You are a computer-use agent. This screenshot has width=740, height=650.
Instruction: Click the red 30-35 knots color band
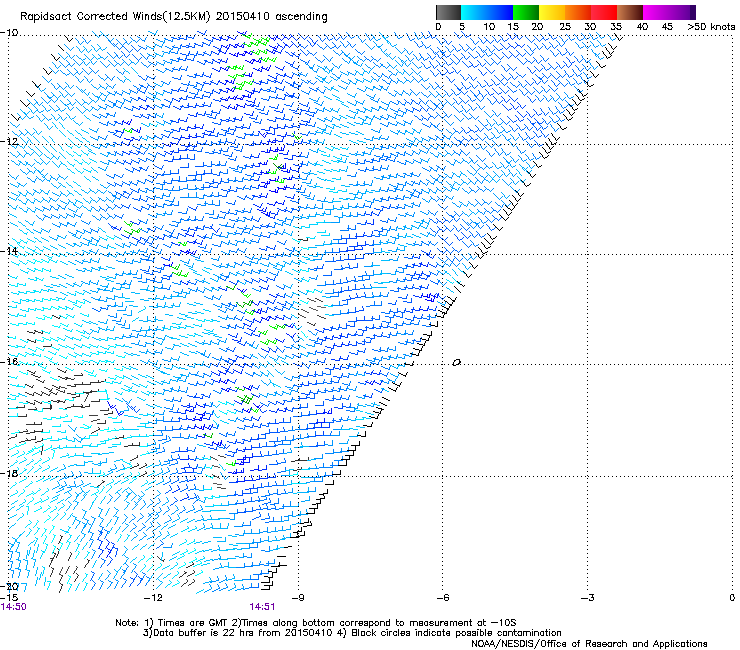click(x=604, y=12)
